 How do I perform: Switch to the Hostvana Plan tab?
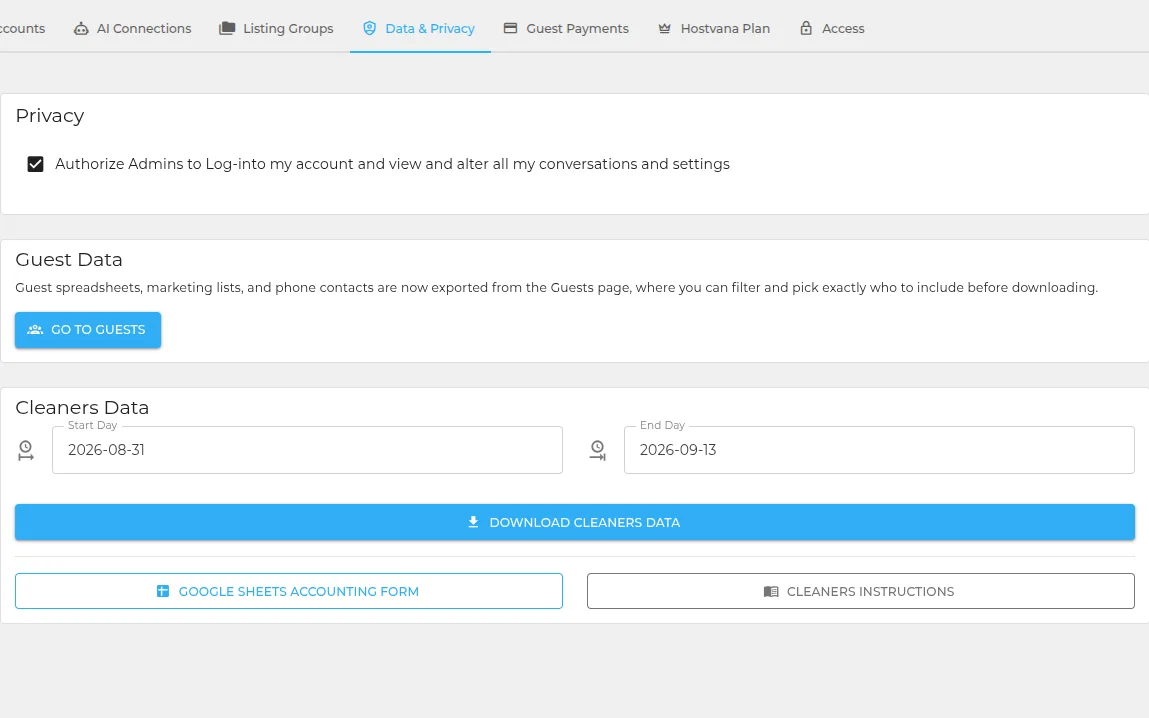click(714, 29)
